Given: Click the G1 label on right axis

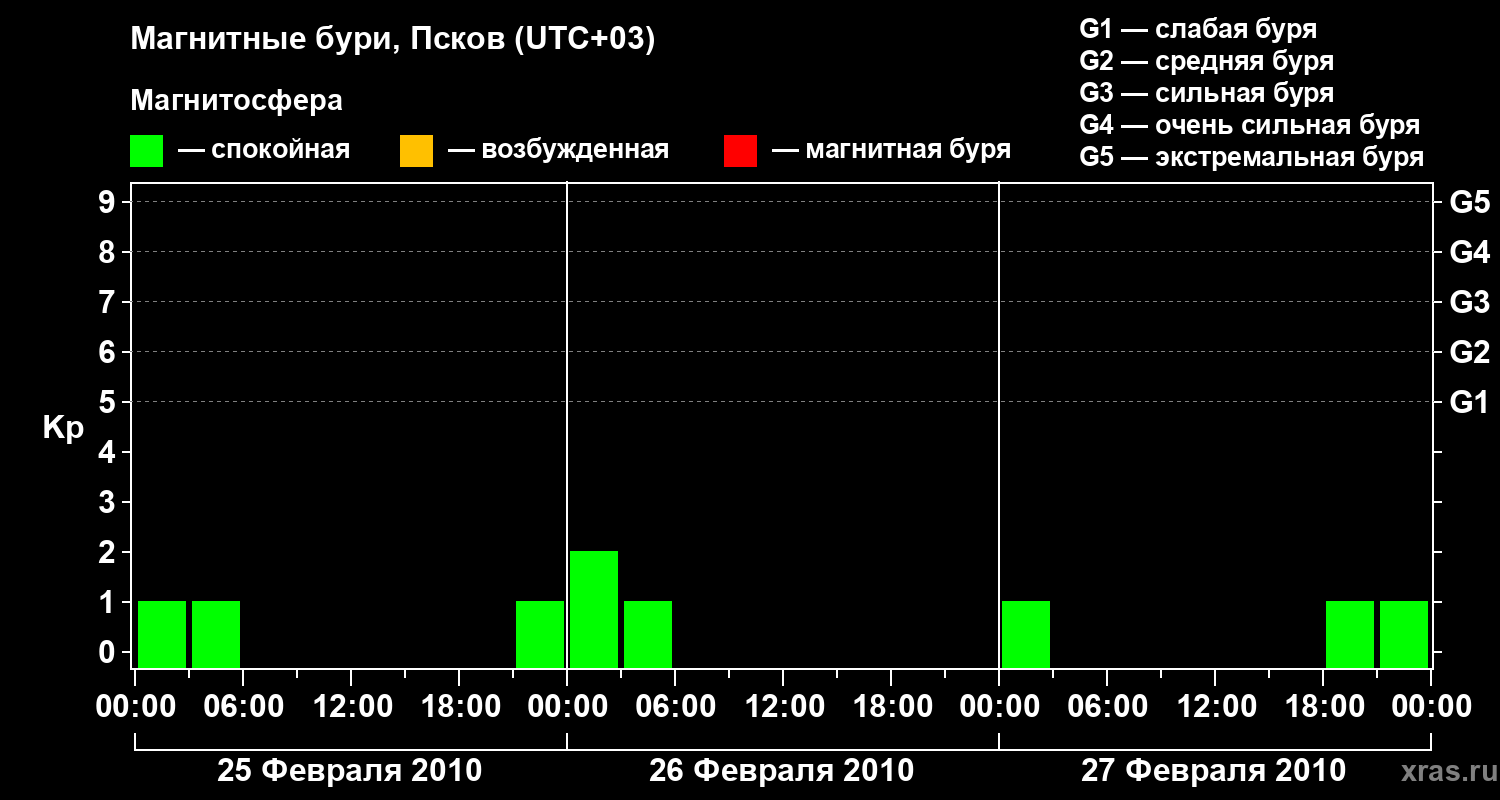Looking at the screenshot, I should coord(1469,402).
